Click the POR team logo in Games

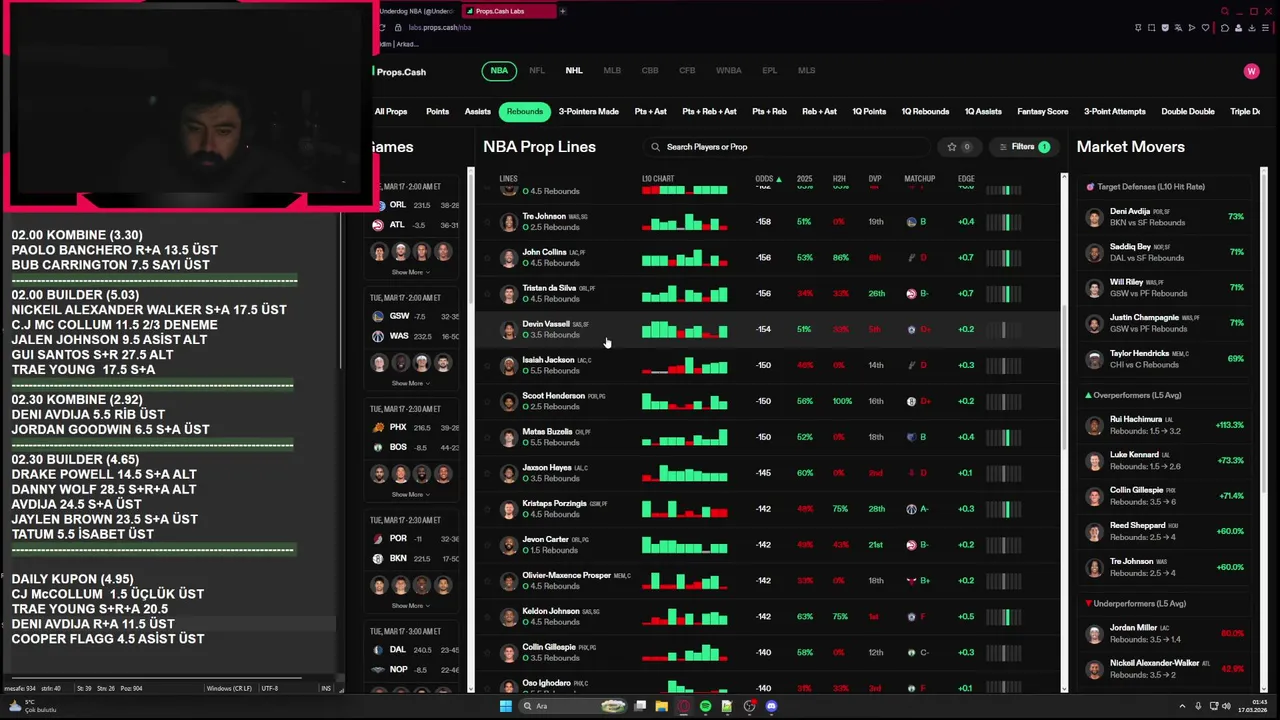point(378,539)
